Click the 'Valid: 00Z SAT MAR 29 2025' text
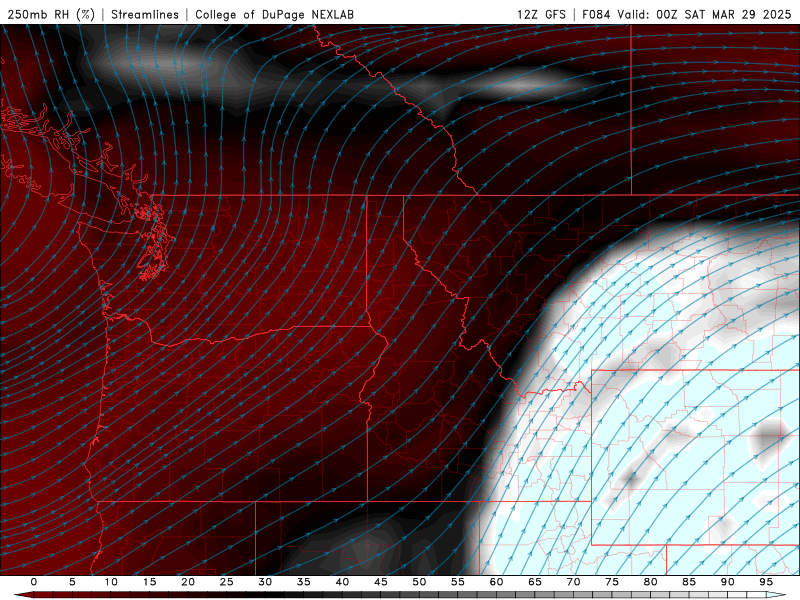The width and height of the screenshot is (800, 600). click(704, 14)
